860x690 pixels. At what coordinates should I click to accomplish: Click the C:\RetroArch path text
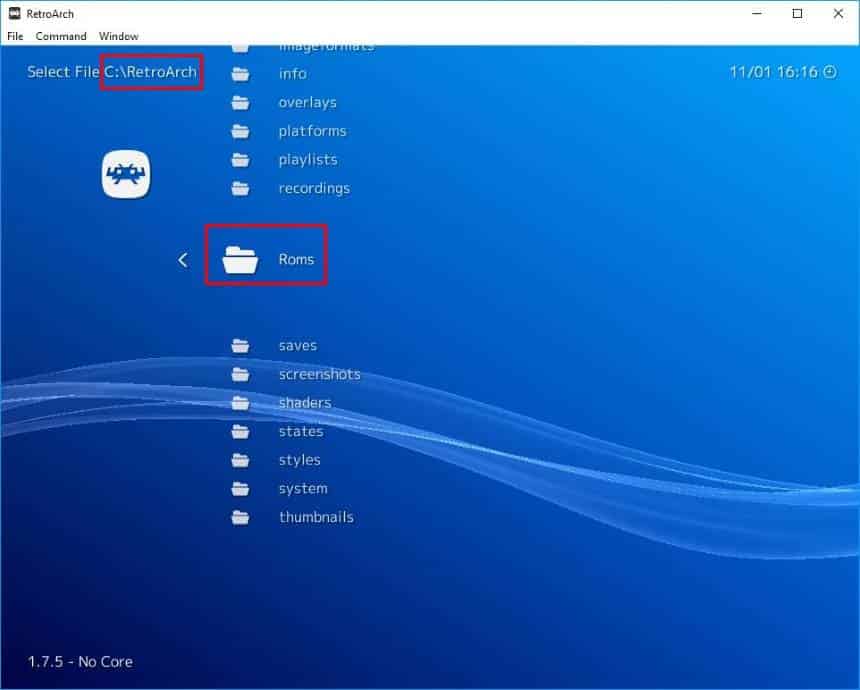click(151, 72)
